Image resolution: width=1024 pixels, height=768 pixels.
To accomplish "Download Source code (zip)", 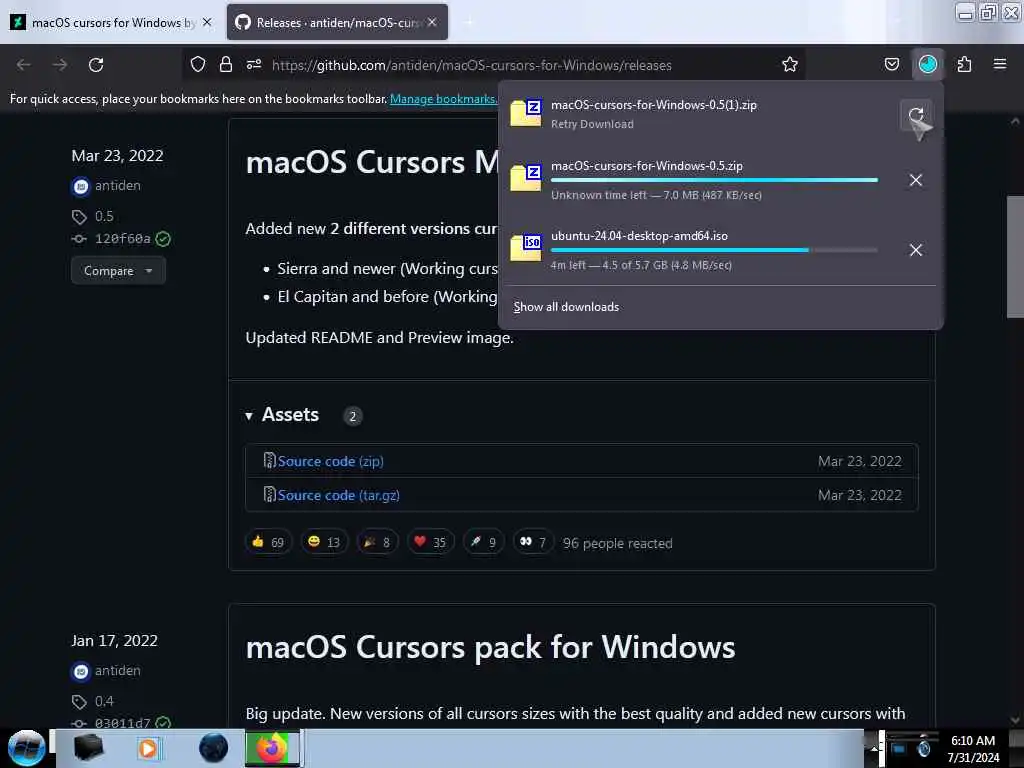I will pyautogui.click(x=330, y=461).
